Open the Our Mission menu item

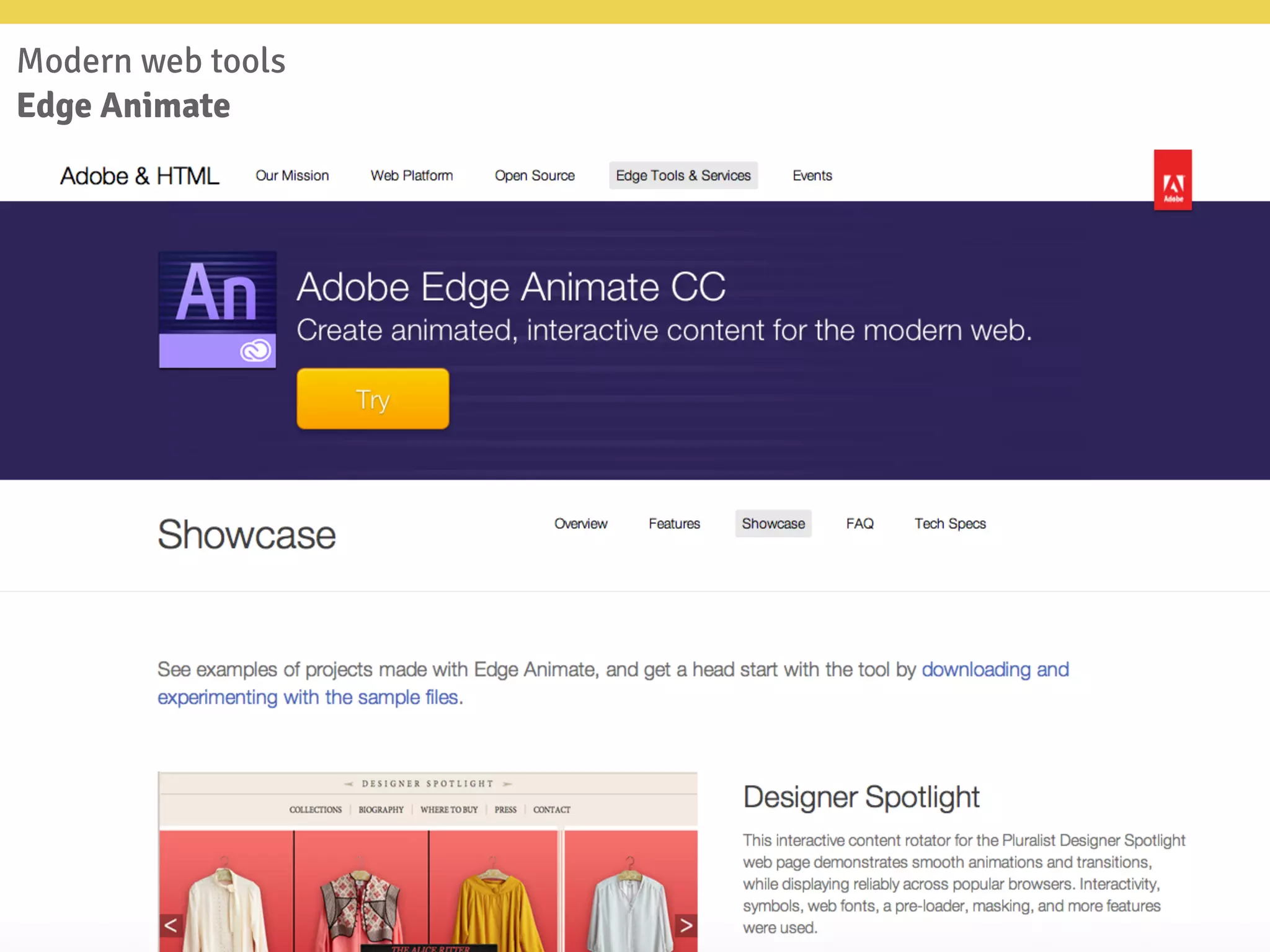click(292, 175)
